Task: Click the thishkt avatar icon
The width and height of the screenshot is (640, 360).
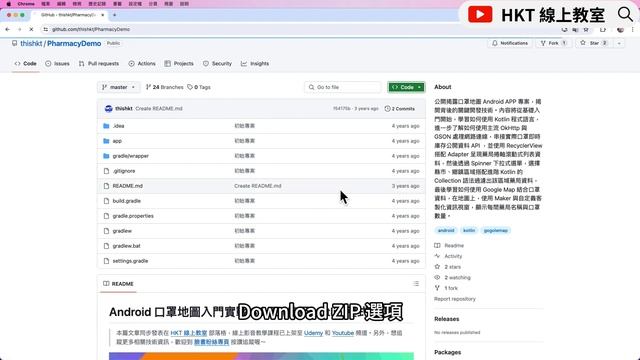Action: pos(108,109)
